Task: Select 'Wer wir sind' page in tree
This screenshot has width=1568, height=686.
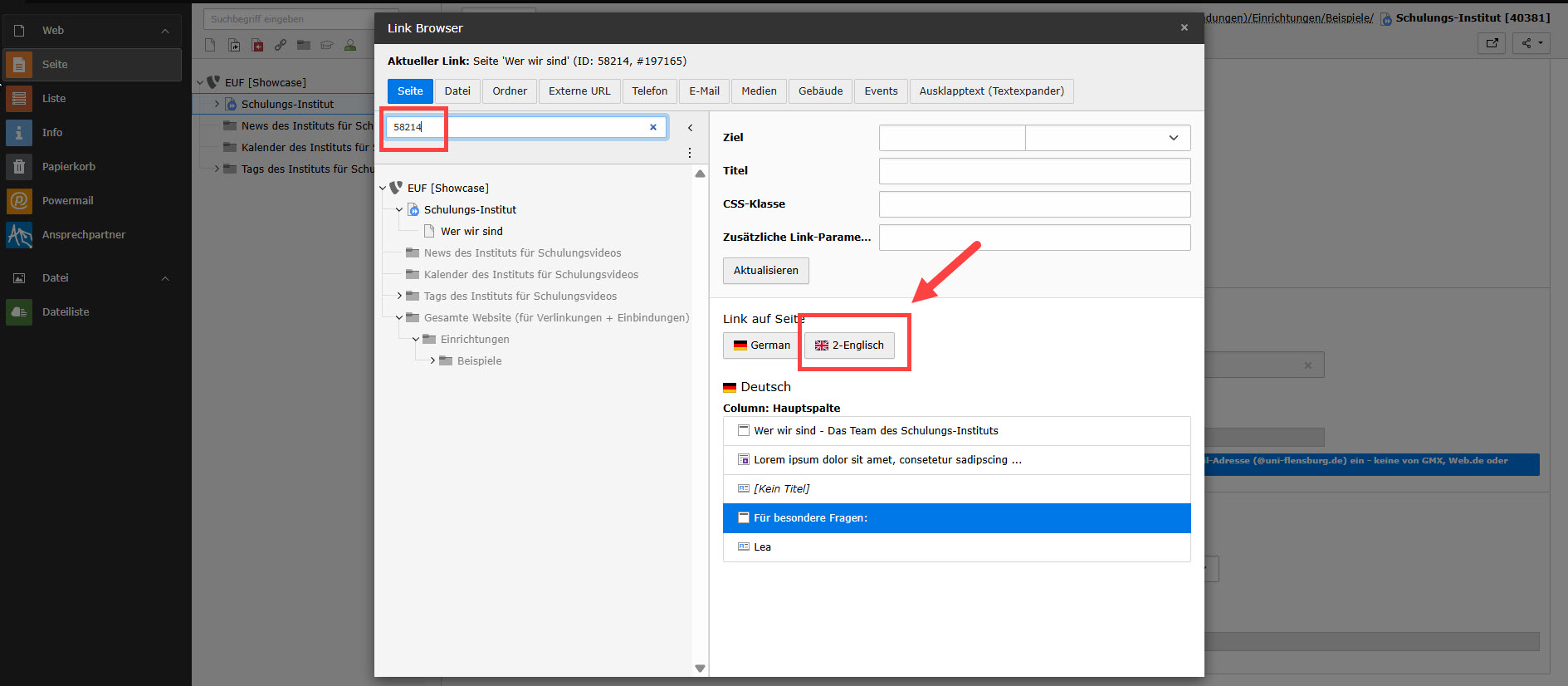Action: [471, 232]
